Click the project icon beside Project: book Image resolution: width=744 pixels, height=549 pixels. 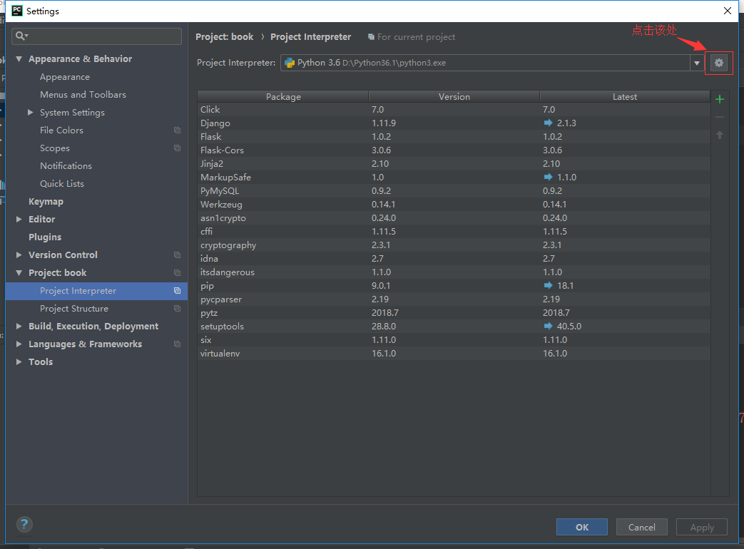point(177,273)
